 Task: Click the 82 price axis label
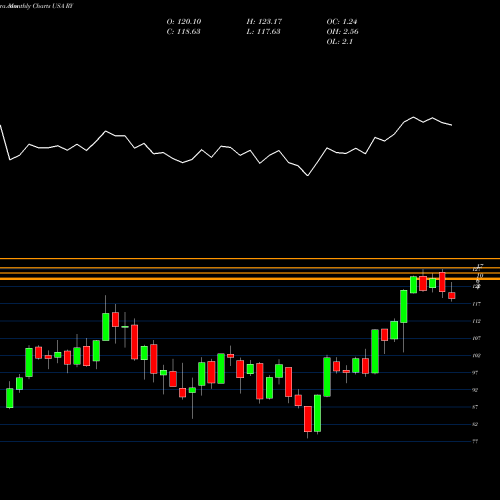475,424
